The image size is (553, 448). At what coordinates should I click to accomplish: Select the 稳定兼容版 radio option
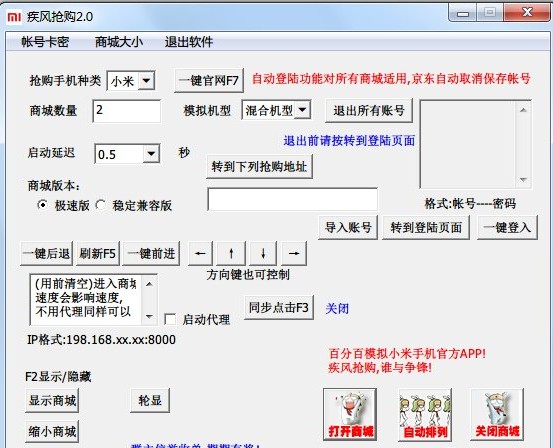click(x=101, y=205)
